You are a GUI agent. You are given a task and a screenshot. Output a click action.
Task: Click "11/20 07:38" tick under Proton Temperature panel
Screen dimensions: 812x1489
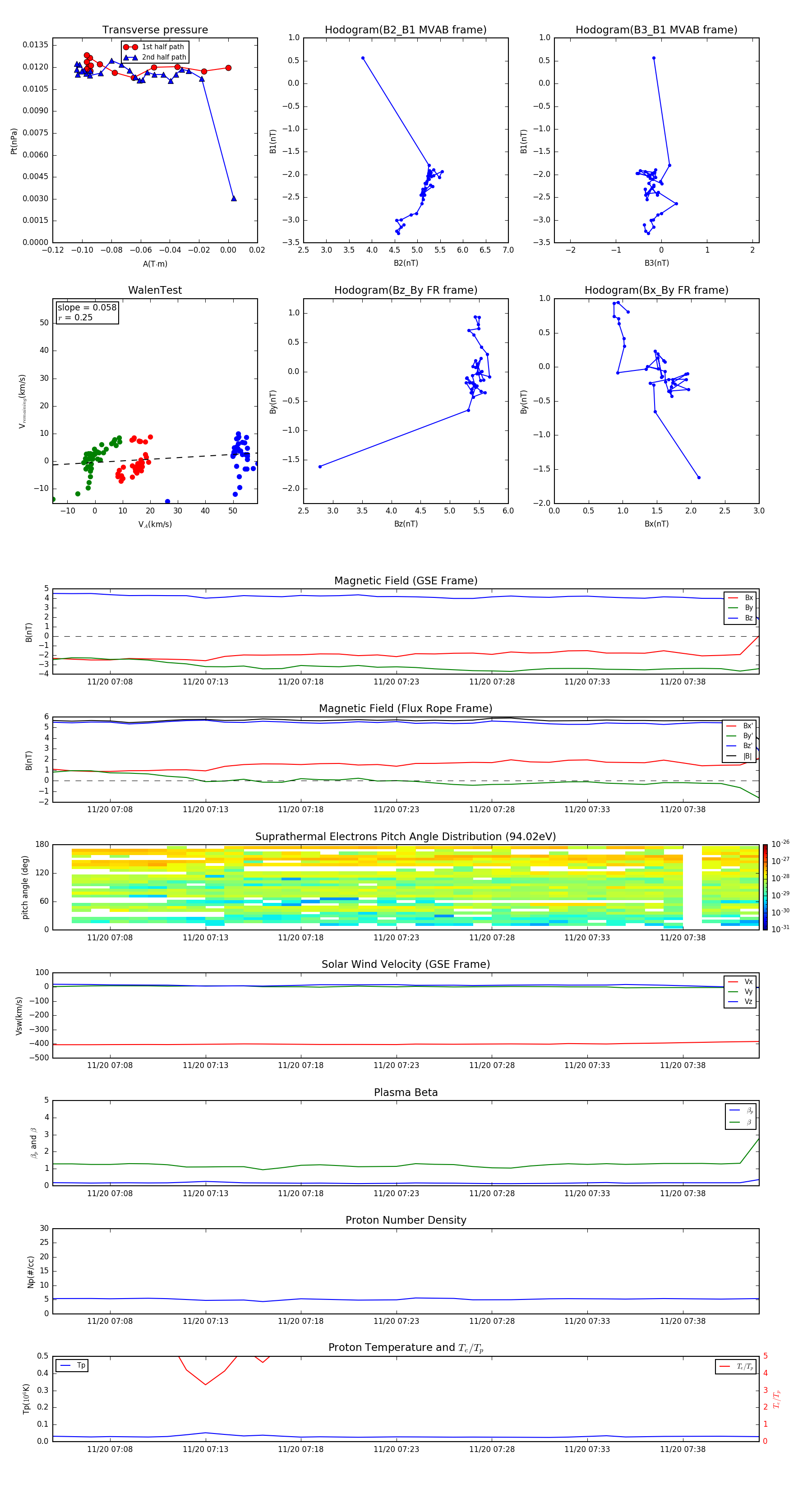683,1449
